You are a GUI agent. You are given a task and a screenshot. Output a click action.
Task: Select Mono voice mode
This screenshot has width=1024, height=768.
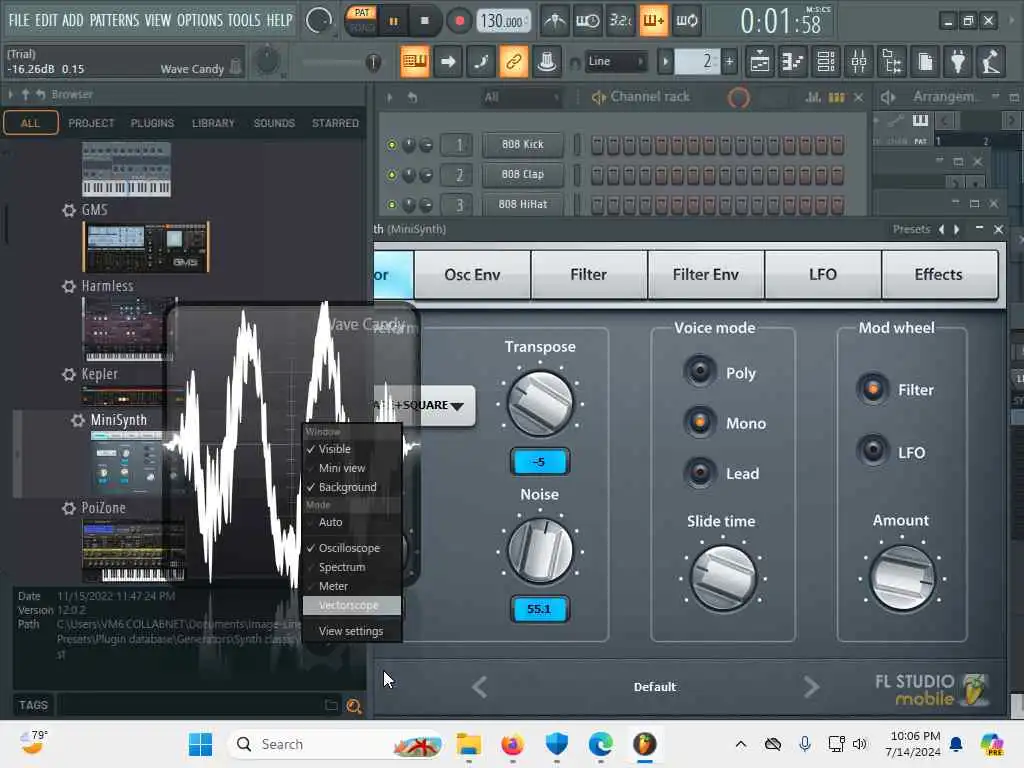699,422
